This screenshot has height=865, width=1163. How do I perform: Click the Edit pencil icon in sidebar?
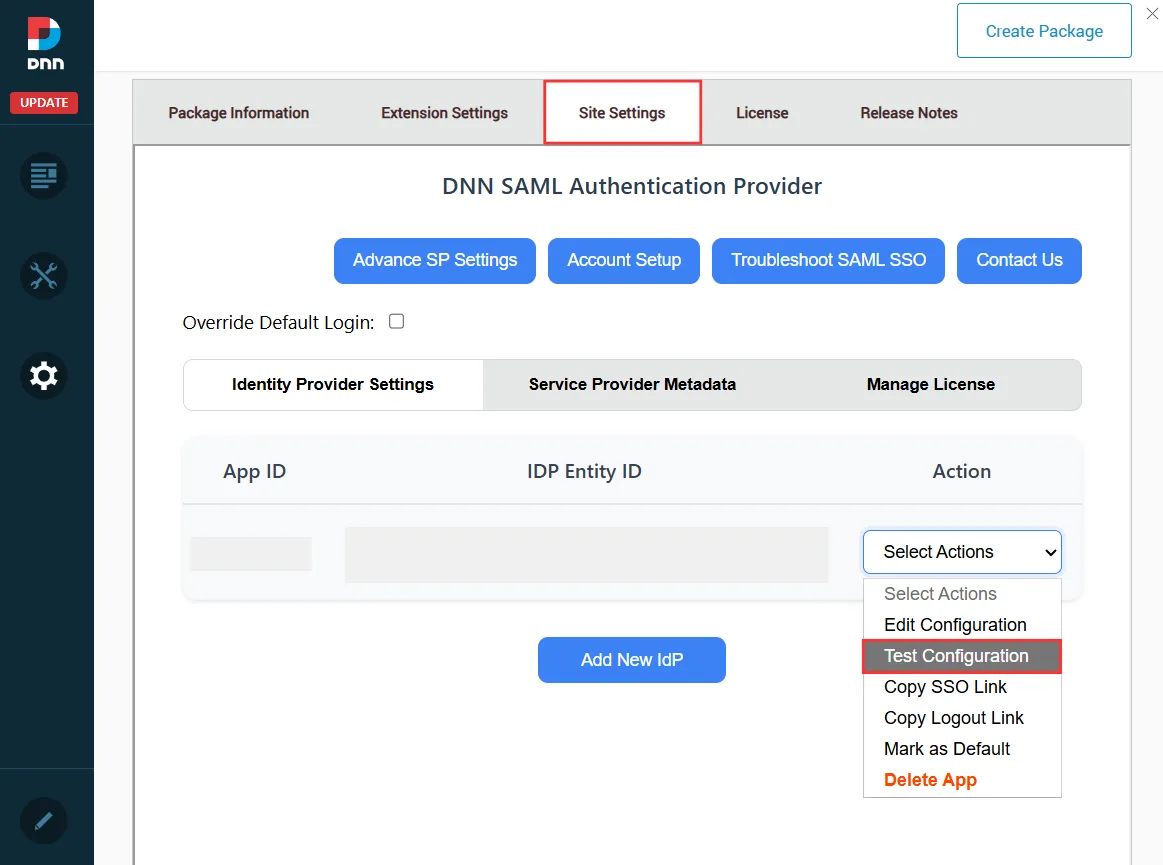(44, 820)
